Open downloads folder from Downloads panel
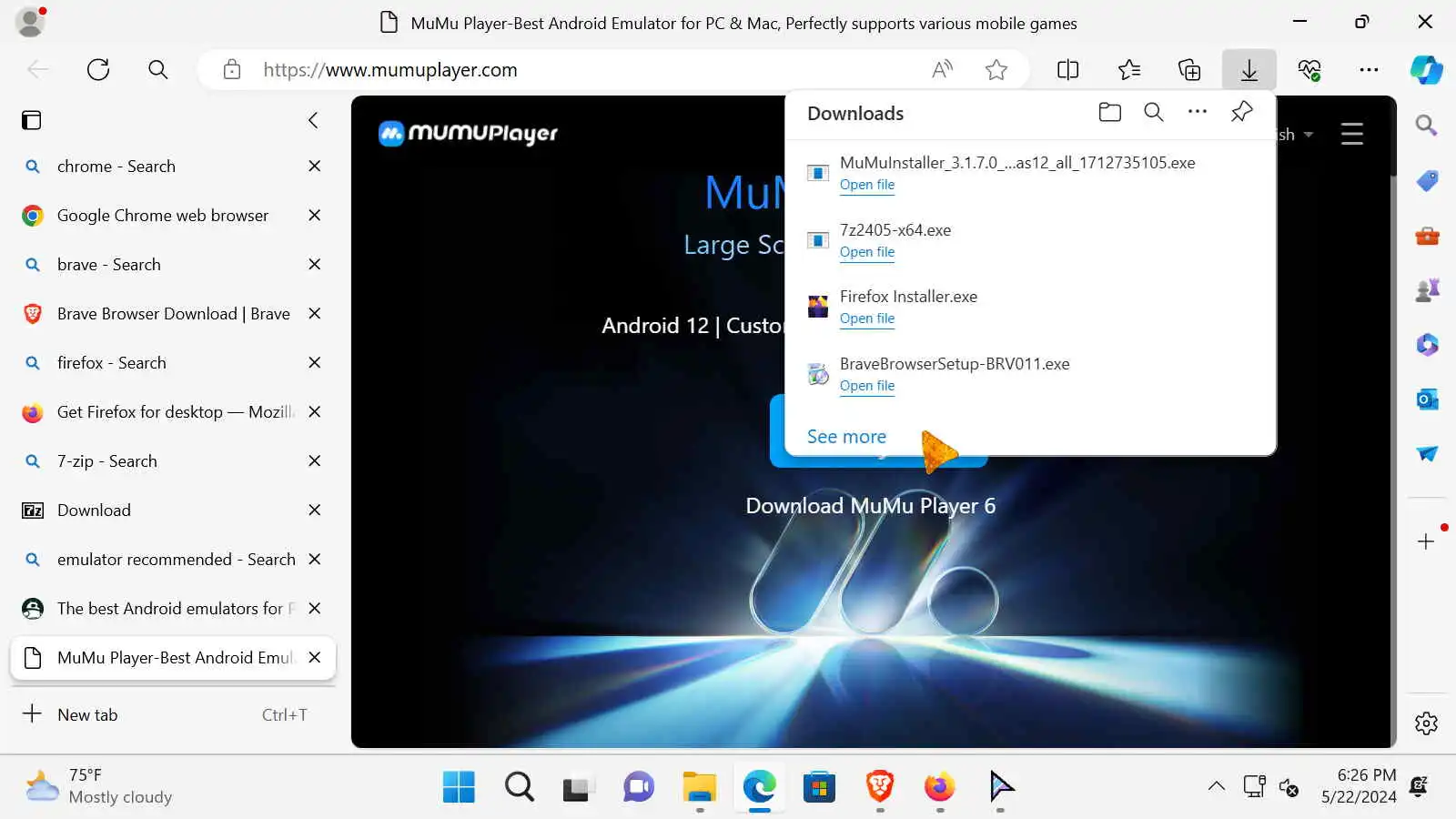 pyautogui.click(x=1109, y=112)
